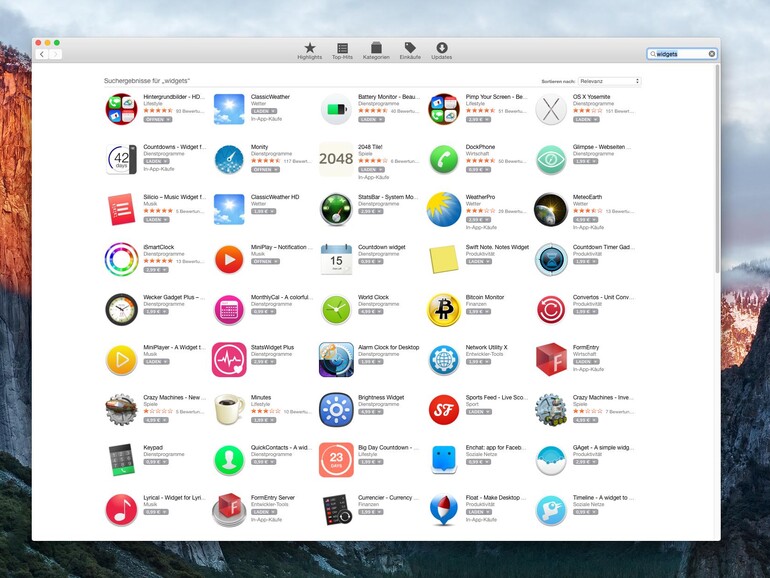Click price button for World Clock
This screenshot has width=770, height=578.
(x=371, y=311)
